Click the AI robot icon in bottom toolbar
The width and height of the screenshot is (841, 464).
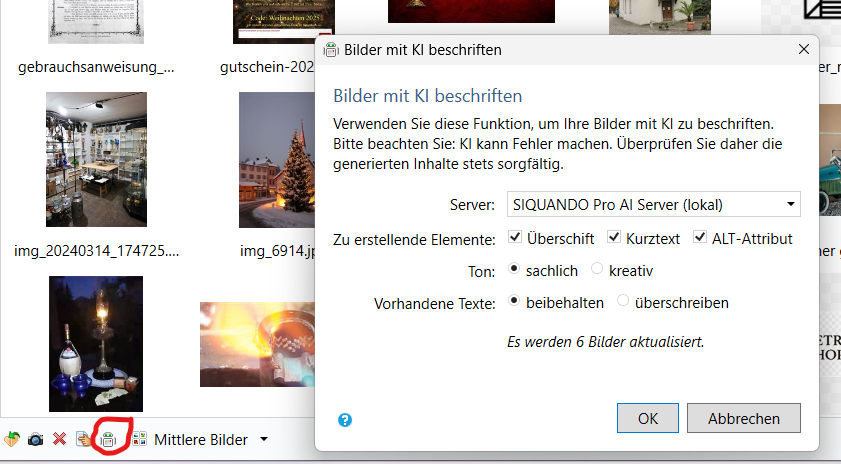[108, 440]
